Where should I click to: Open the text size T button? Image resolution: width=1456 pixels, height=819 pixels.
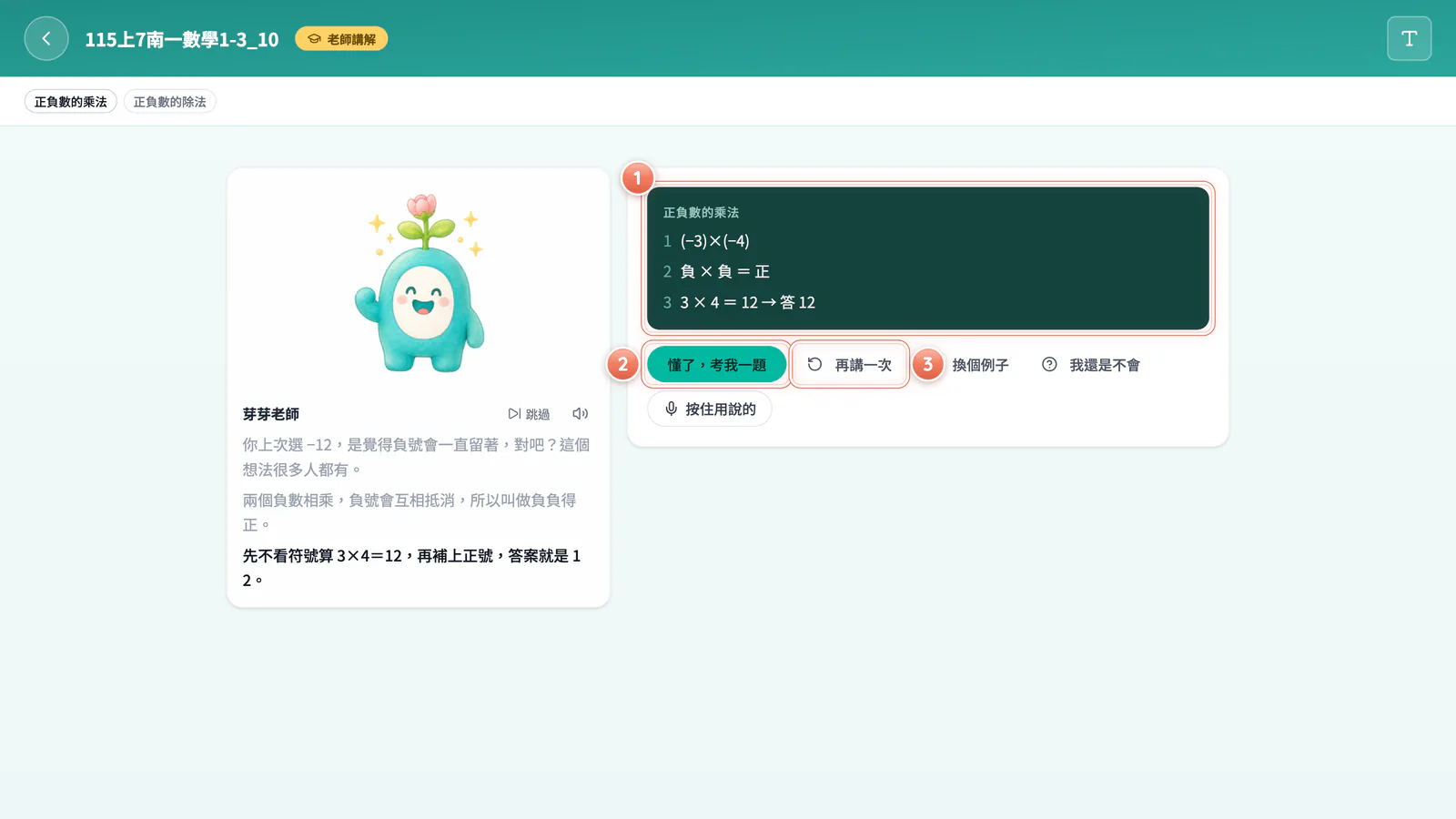click(x=1409, y=38)
